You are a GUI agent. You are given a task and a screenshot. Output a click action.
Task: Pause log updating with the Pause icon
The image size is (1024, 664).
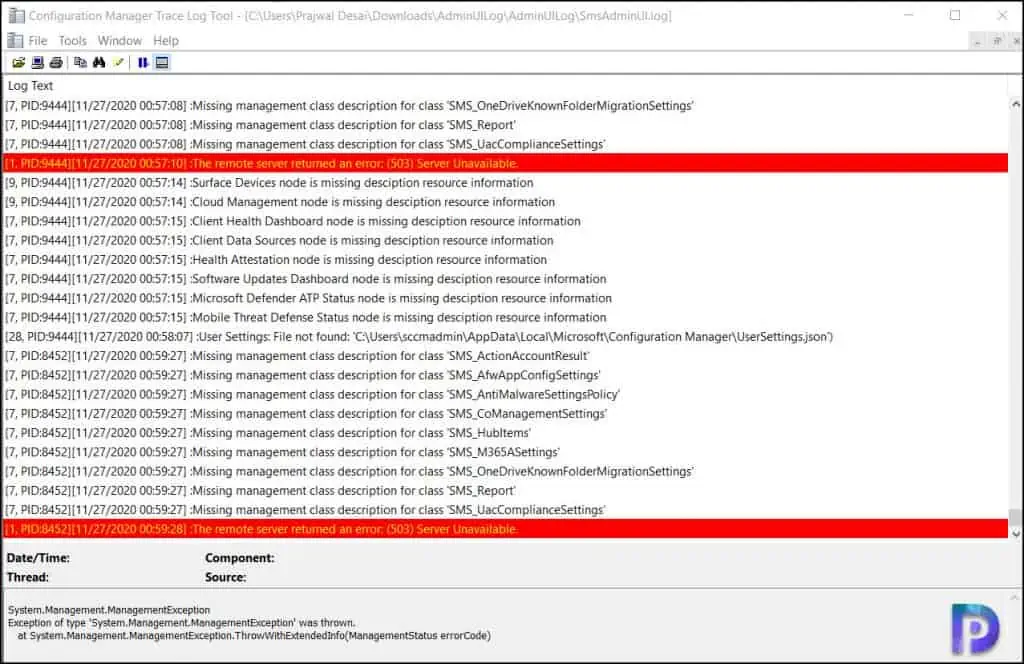coord(142,63)
